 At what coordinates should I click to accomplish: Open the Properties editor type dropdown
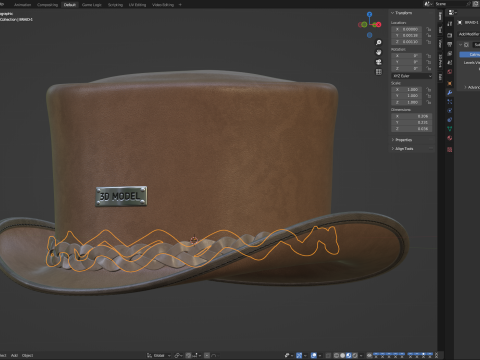point(453,13)
